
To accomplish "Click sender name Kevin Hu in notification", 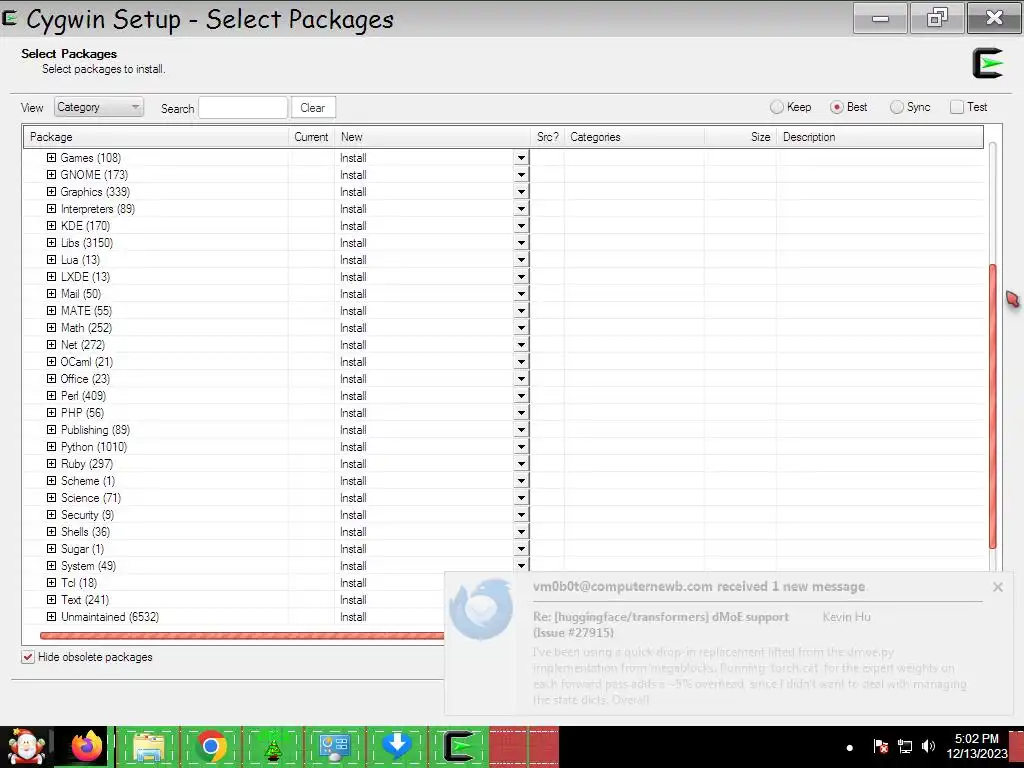I will point(846,616).
